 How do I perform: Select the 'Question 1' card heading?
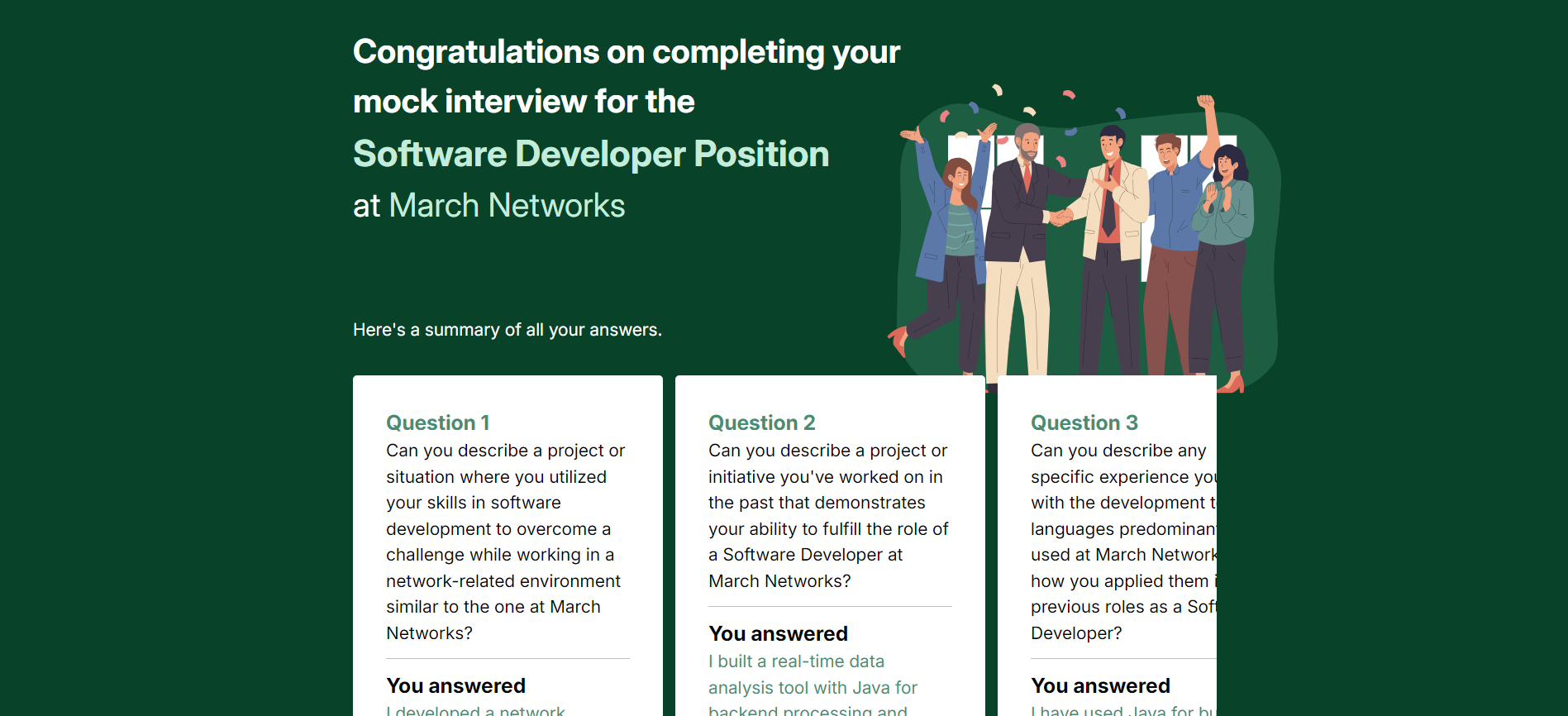(438, 422)
